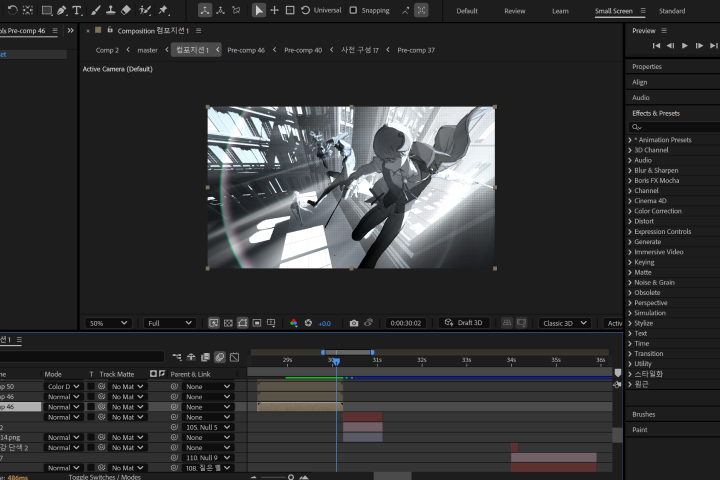
Task: Navigate to Pre-comp 40 in breadcrumb
Action: 303,50
